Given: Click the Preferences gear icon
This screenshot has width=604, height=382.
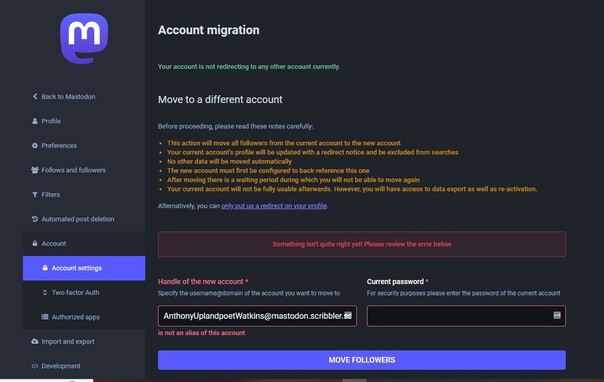Looking at the screenshot, I should point(35,146).
